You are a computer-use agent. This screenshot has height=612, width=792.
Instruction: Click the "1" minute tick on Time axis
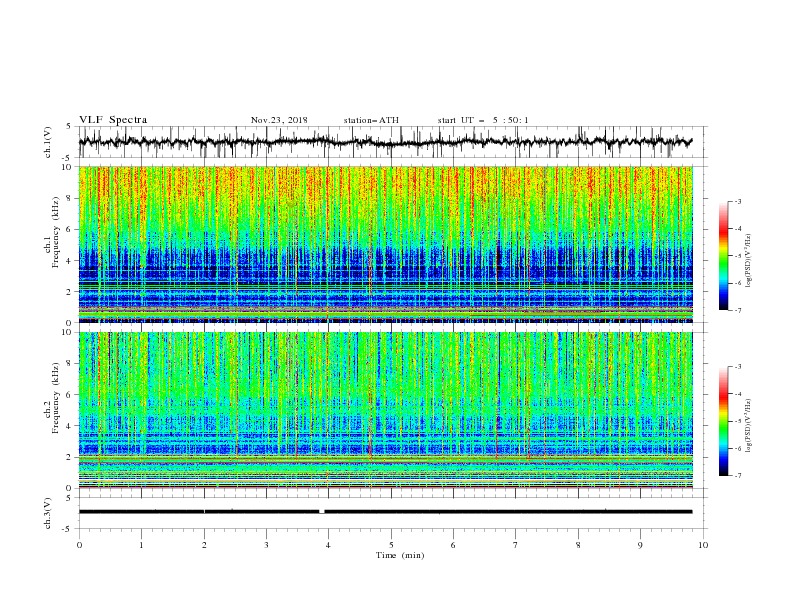pyautogui.click(x=141, y=545)
